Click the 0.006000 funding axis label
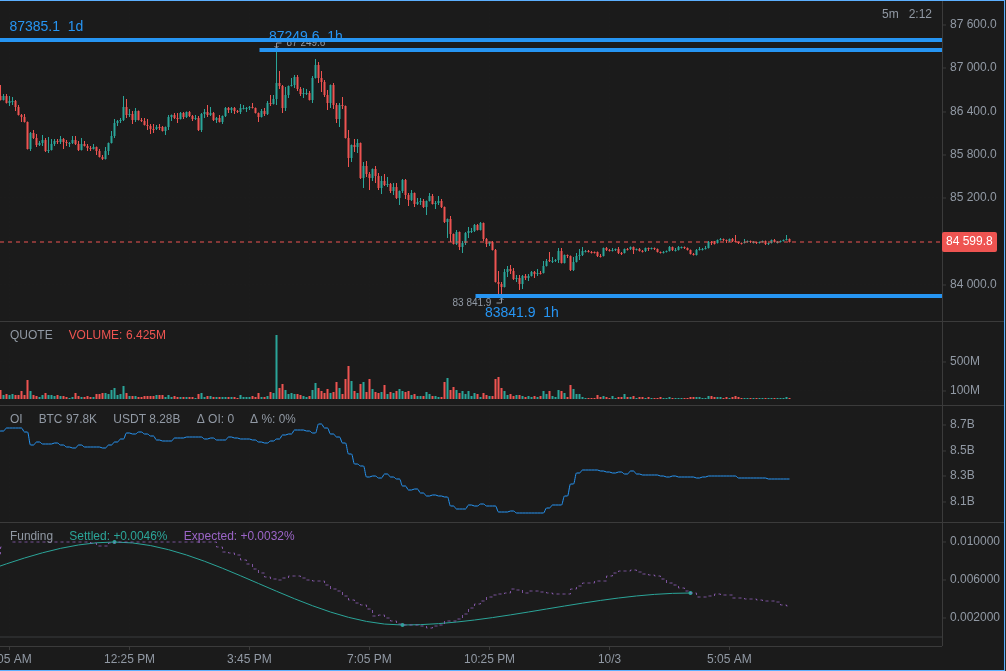 pyautogui.click(x=975, y=579)
